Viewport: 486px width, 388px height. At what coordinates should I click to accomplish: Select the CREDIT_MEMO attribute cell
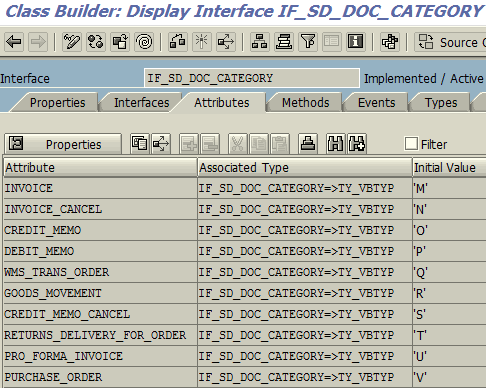(x=100, y=230)
